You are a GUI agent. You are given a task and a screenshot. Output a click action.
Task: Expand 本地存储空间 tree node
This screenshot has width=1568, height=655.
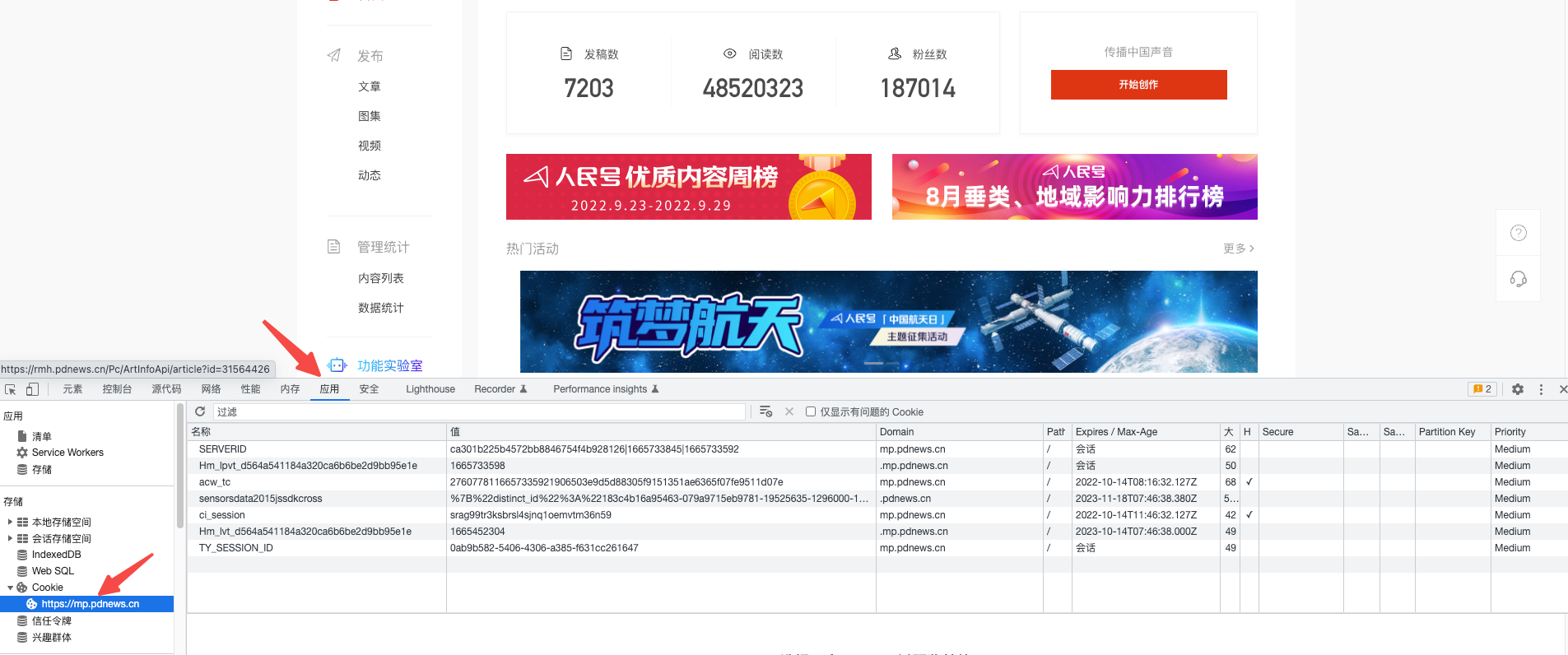[x=10, y=522]
